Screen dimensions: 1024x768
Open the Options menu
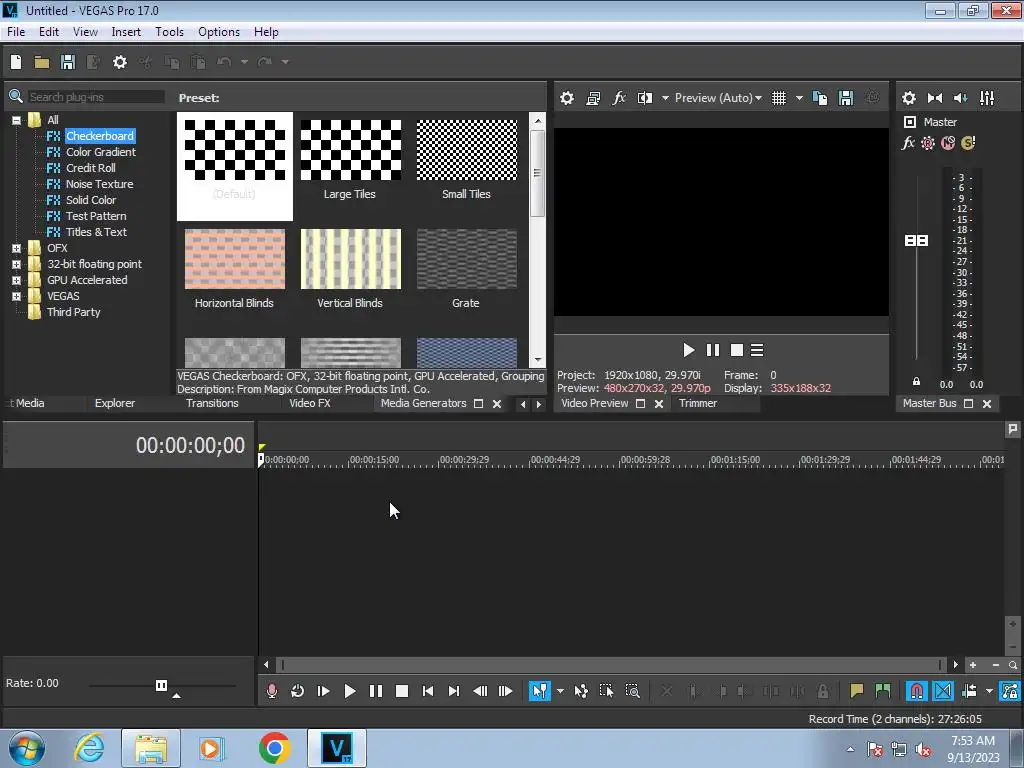(219, 32)
